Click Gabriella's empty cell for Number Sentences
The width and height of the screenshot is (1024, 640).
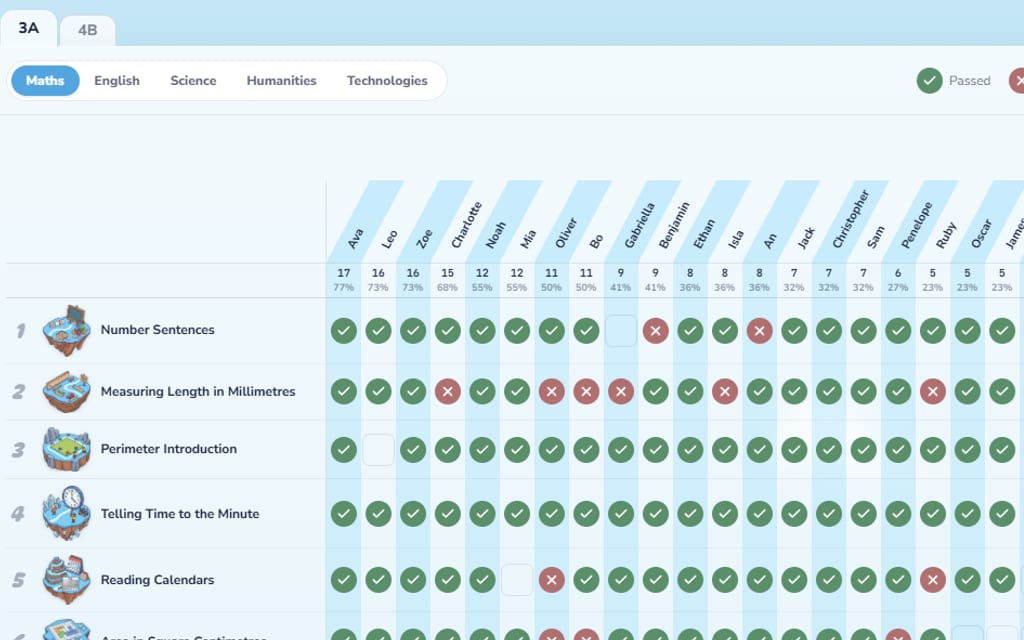620,330
